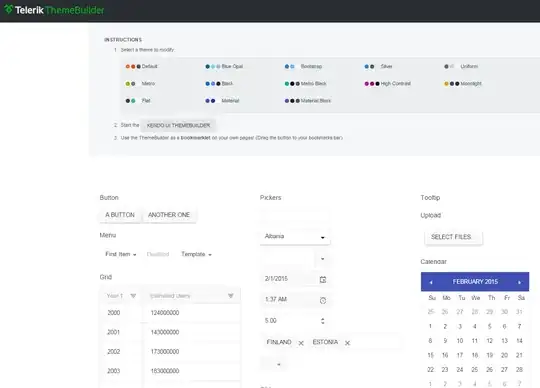
Task: Select the Blue Opal theme
Action: 224,66
